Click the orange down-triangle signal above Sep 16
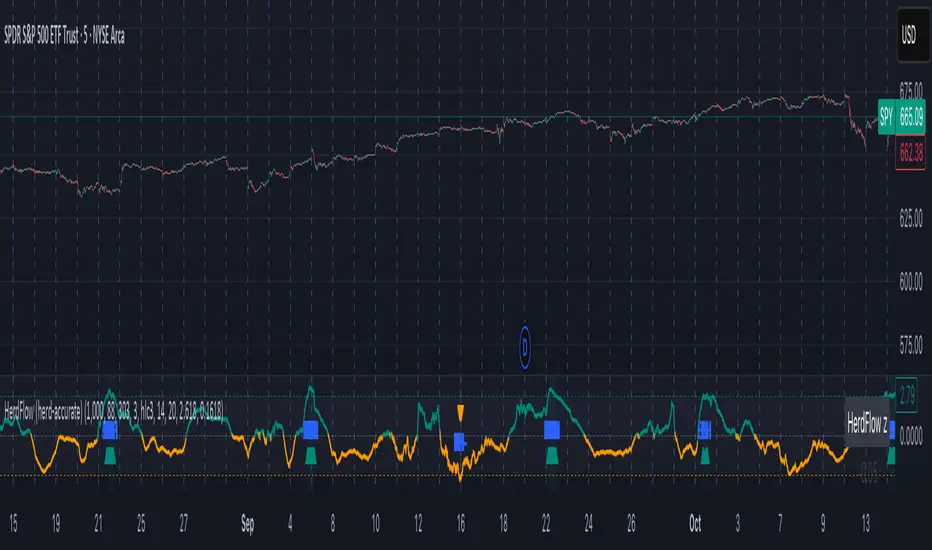The image size is (932, 550). [461, 412]
